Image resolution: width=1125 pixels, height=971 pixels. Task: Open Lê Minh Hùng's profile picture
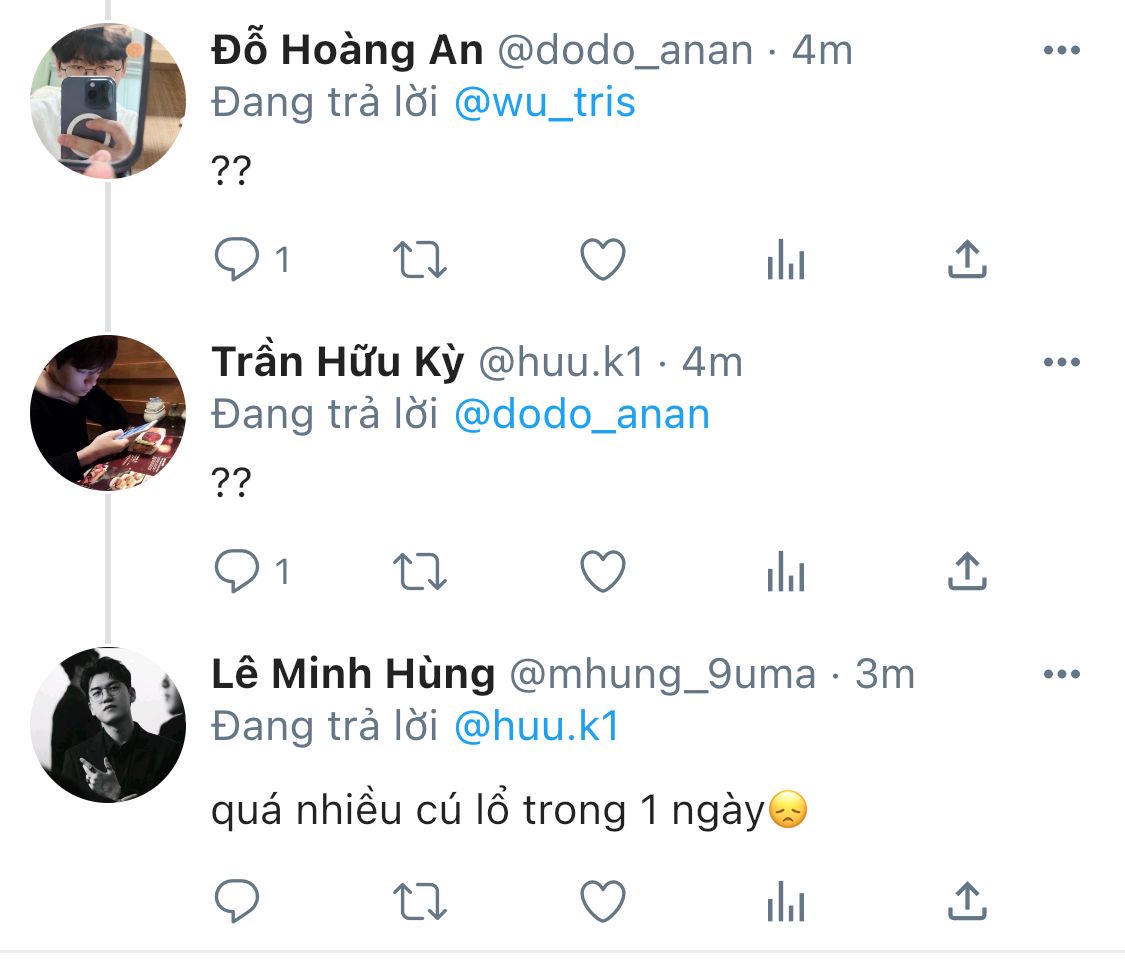pyautogui.click(x=108, y=725)
